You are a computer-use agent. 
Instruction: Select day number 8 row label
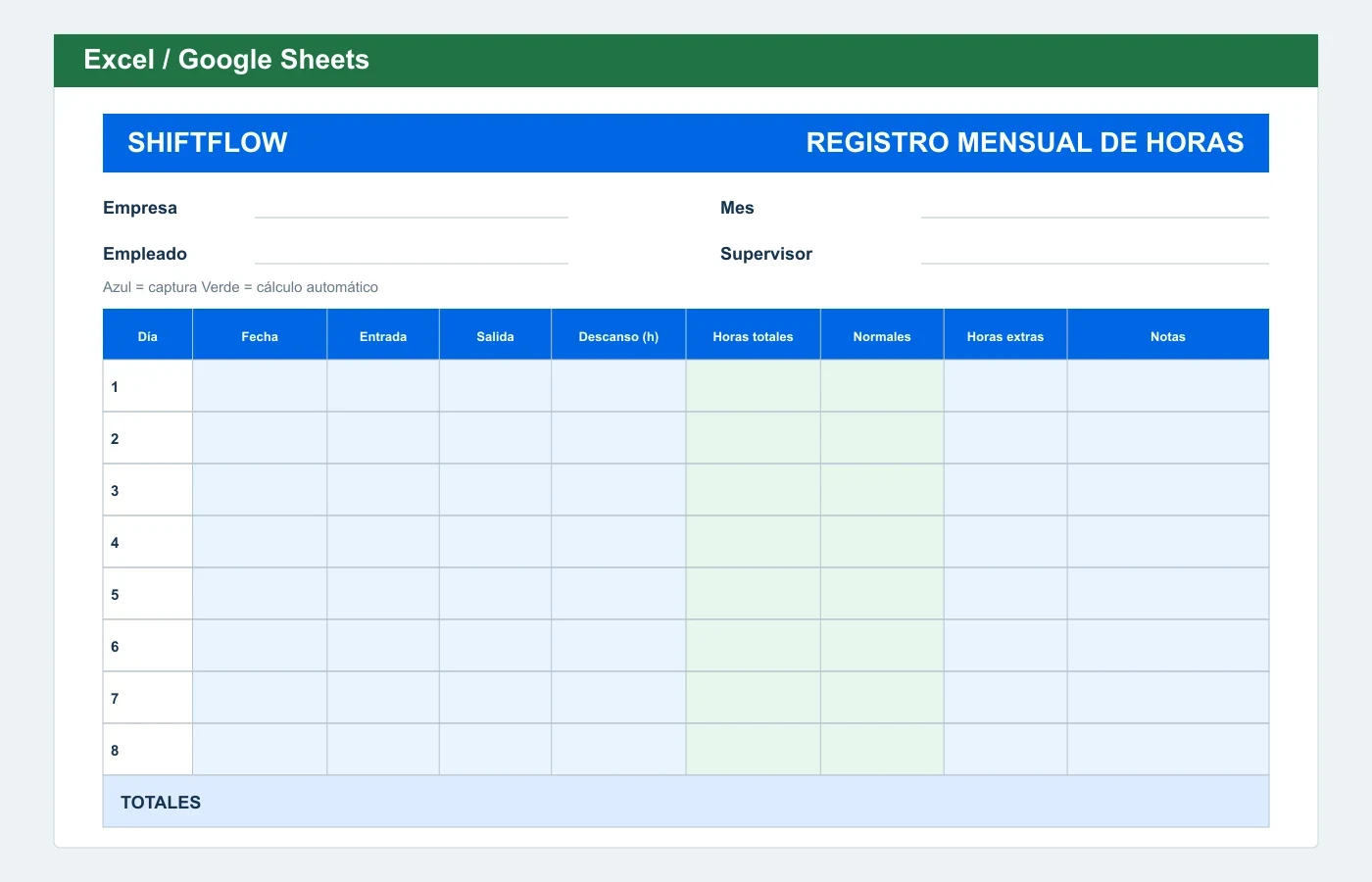point(148,750)
